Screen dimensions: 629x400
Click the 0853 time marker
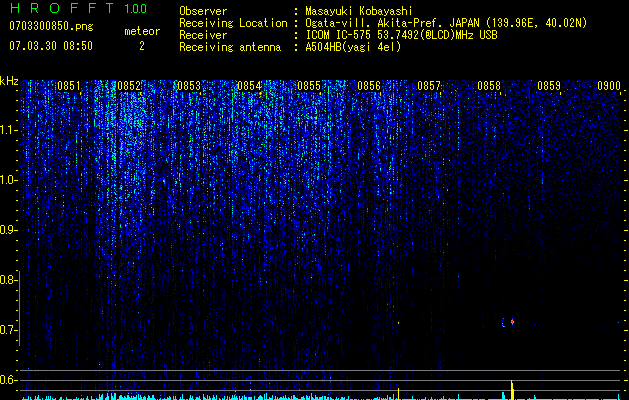tap(189, 86)
